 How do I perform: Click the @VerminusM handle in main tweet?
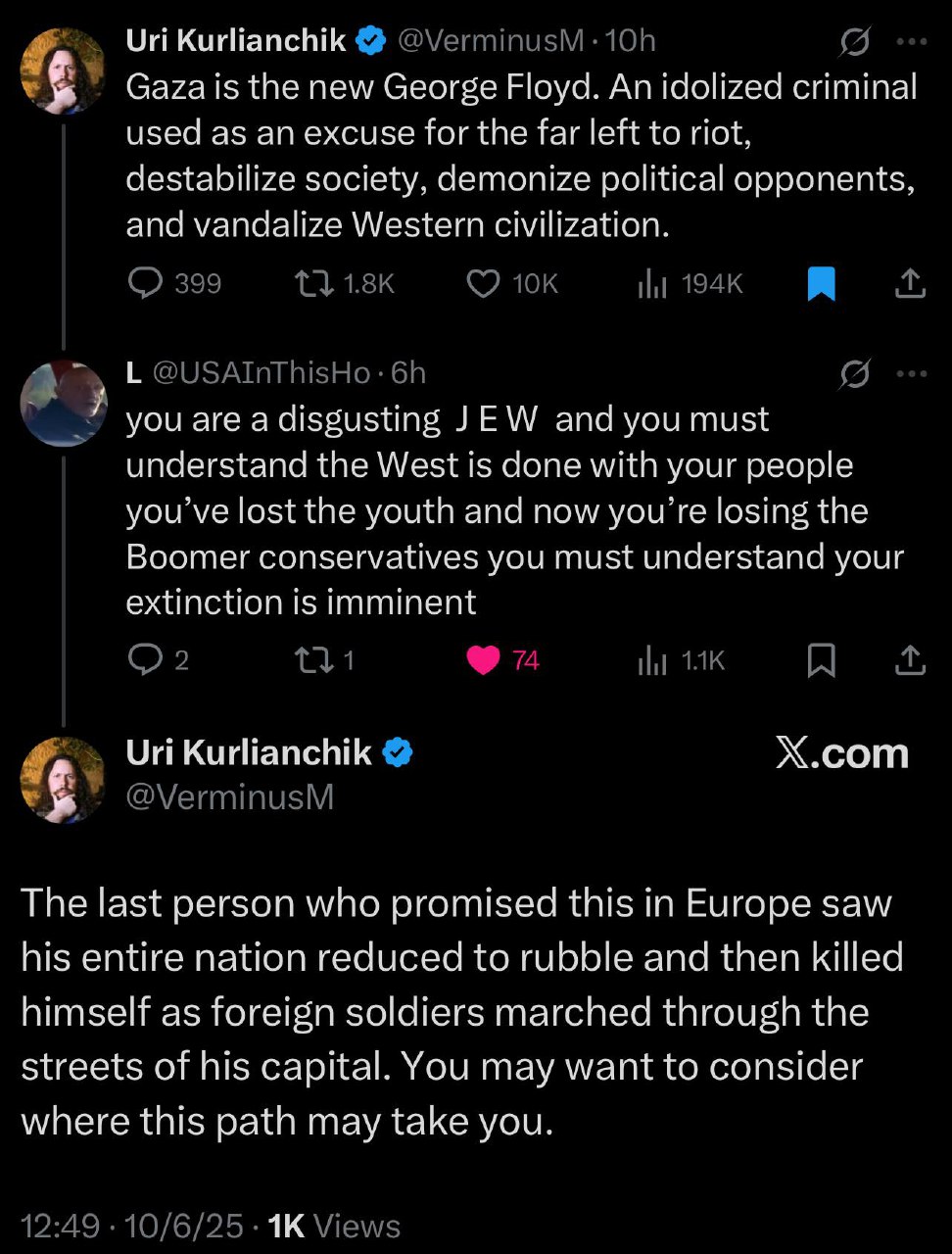point(230,797)
